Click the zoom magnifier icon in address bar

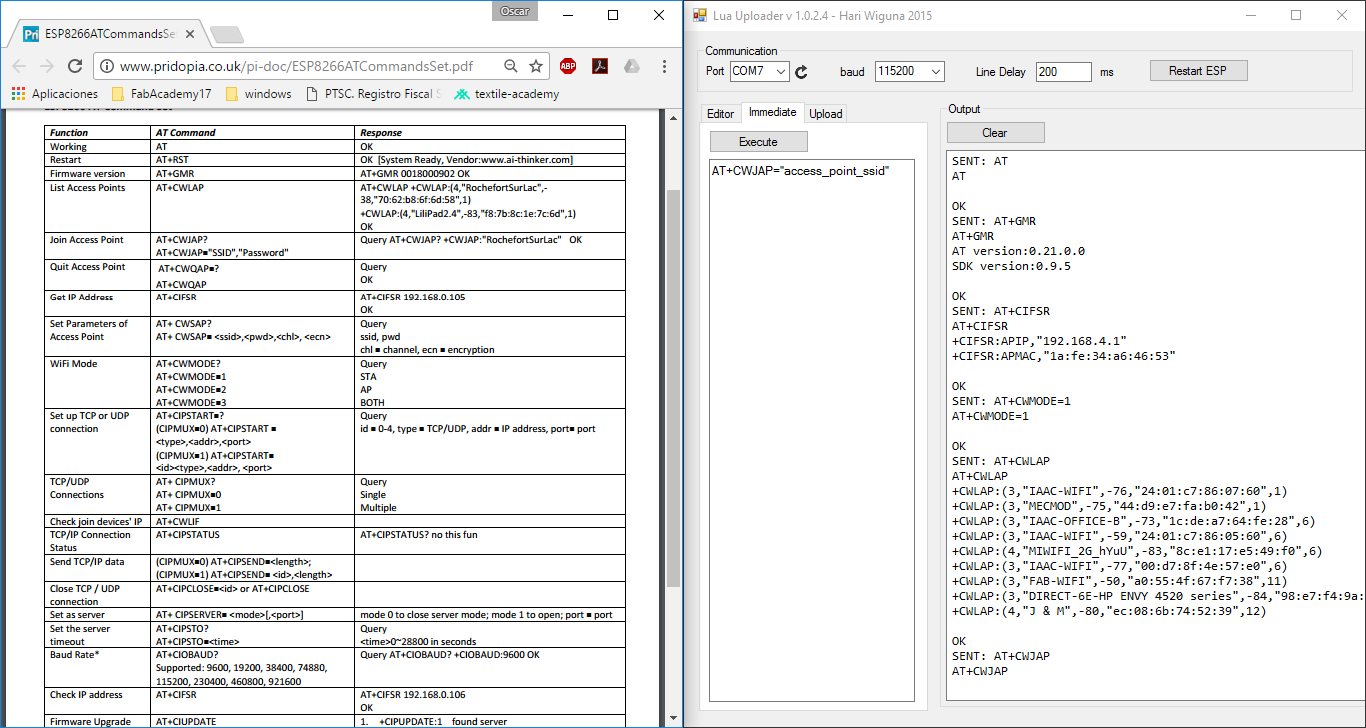[x=511, y=66]
